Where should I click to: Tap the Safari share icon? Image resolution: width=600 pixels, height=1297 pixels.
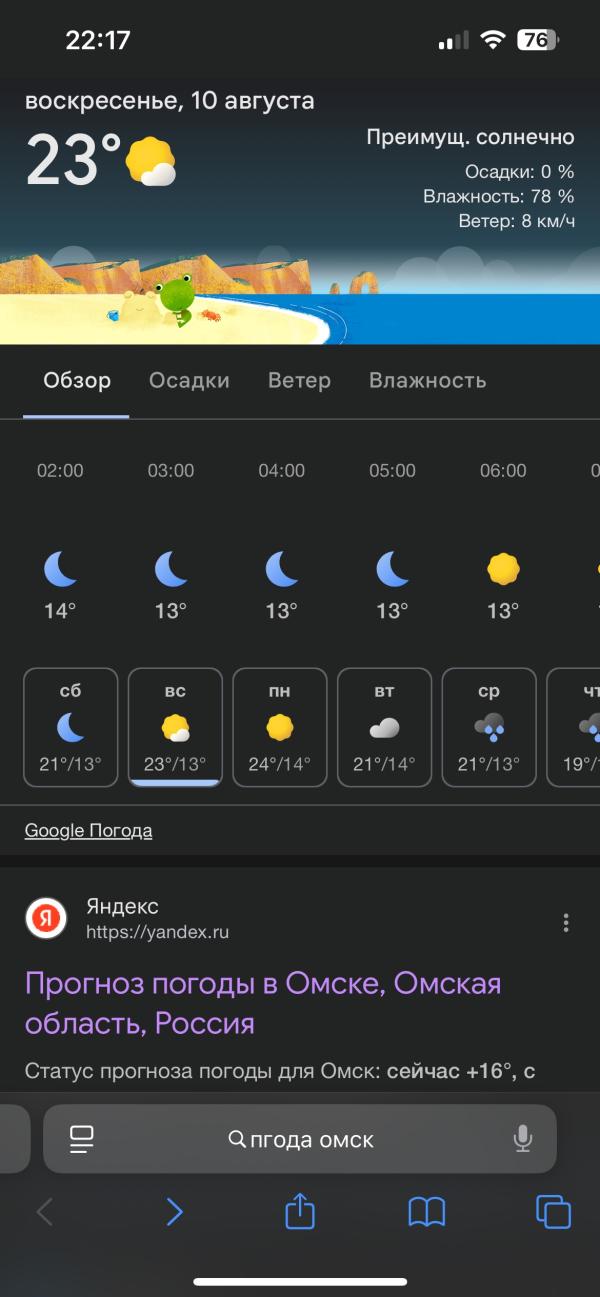300,1212
